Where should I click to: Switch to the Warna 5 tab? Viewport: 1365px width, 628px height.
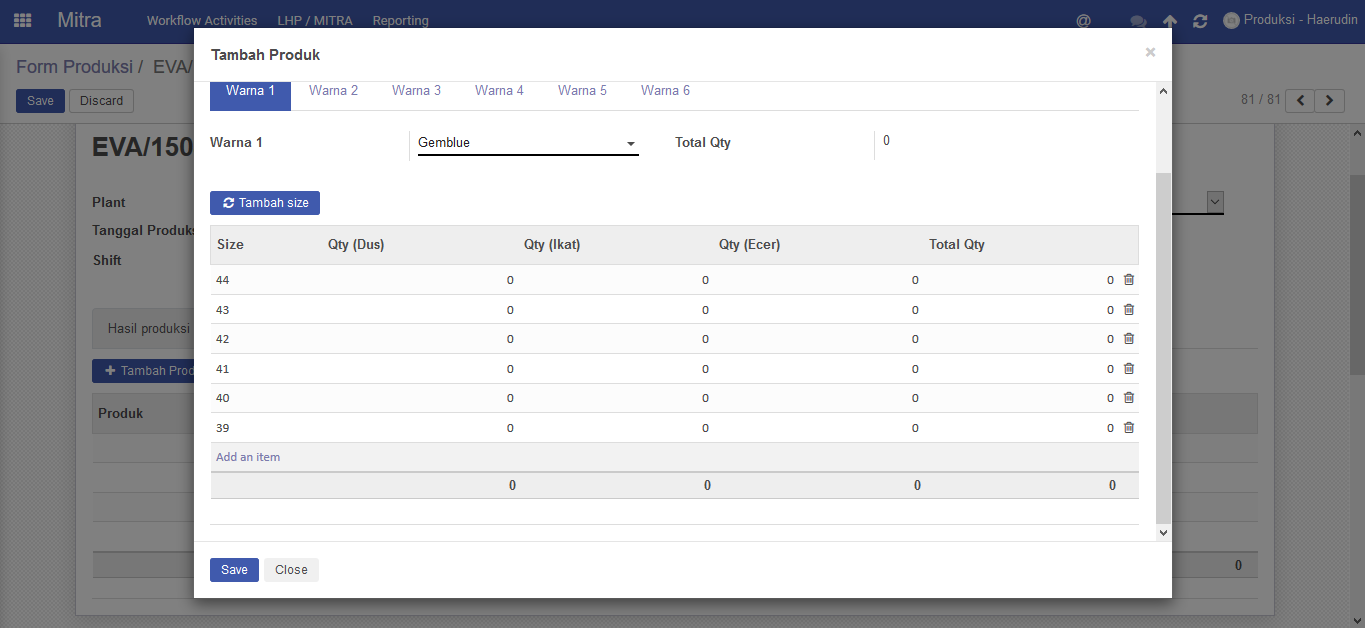582,91
